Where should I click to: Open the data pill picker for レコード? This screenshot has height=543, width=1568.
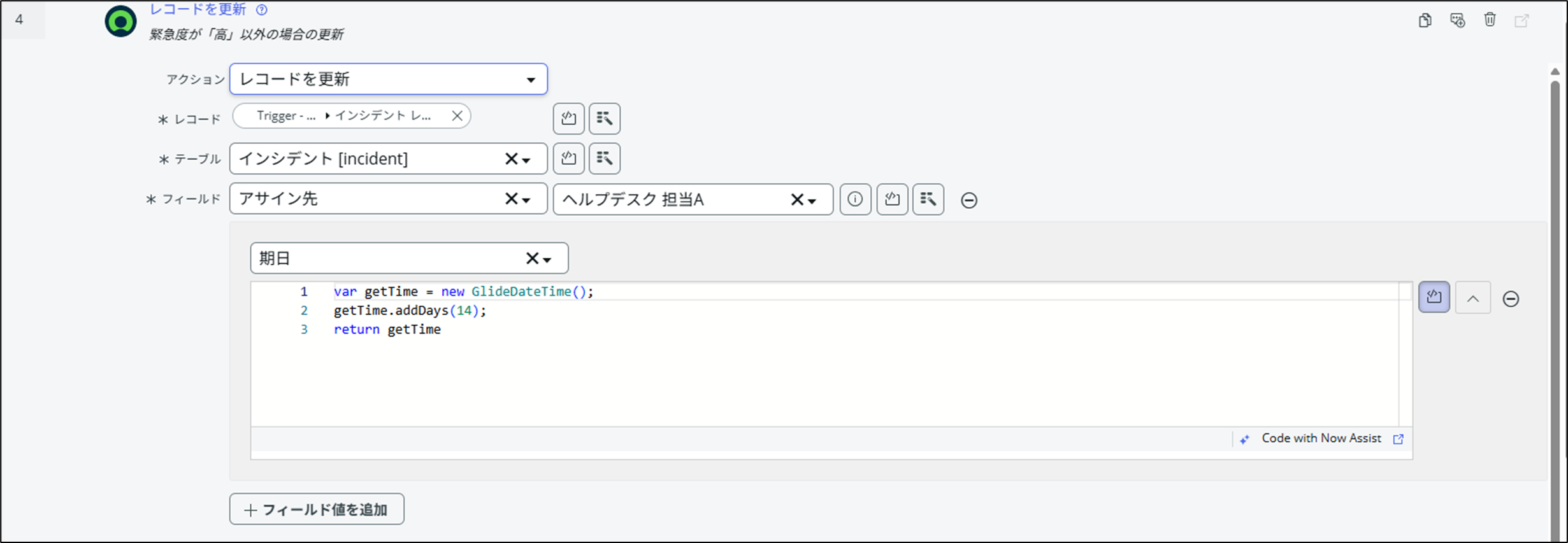[604, 118]
